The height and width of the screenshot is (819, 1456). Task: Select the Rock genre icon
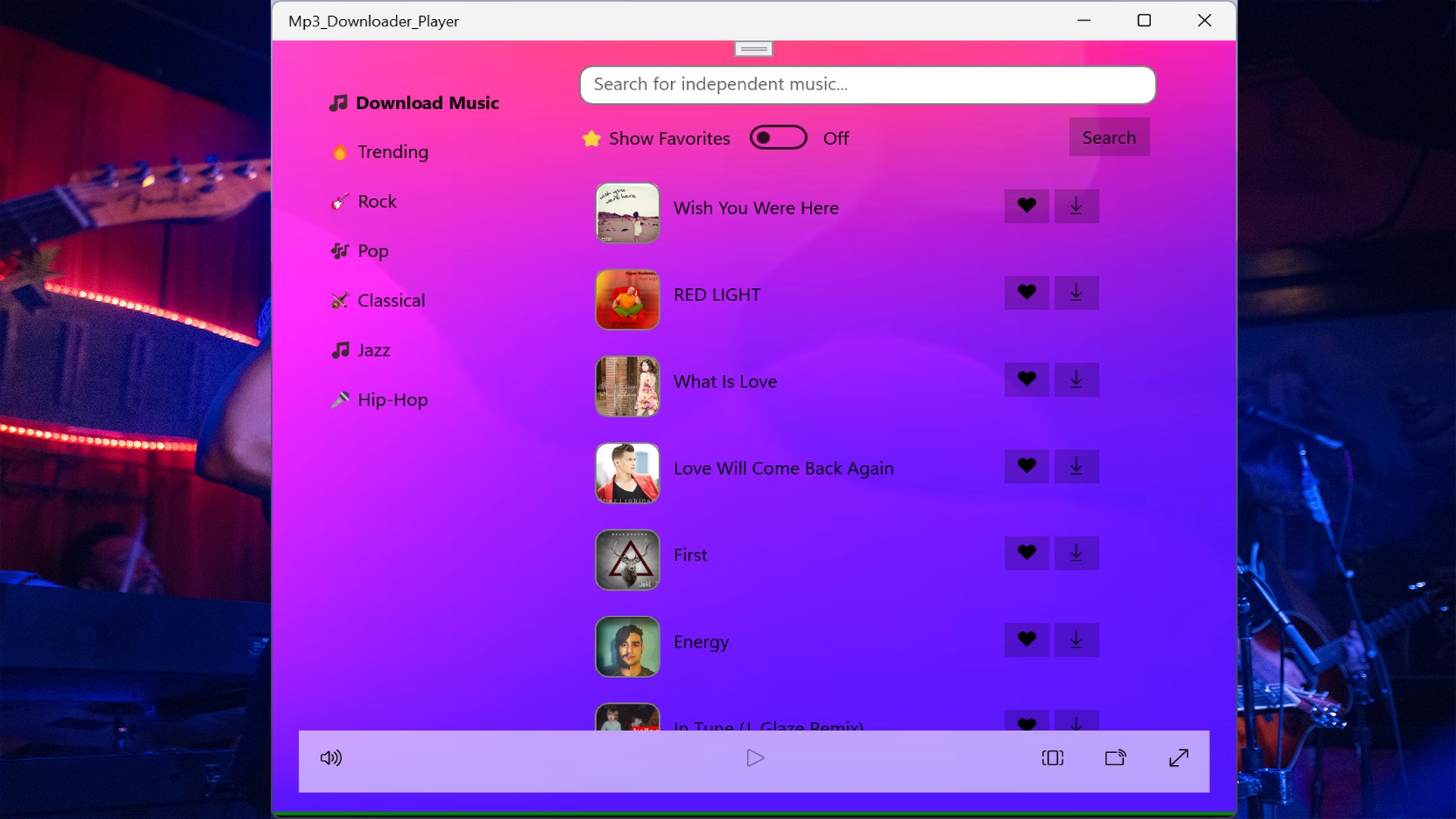point(340,201)
